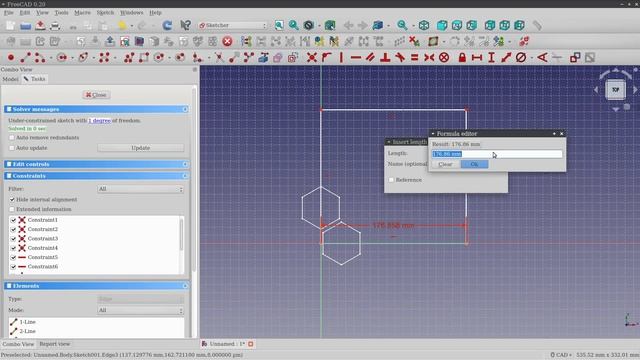Viewport: 640px width, 360px height.
Task: Toggle the Constraint1 checkbox
Action: [13, 220]
